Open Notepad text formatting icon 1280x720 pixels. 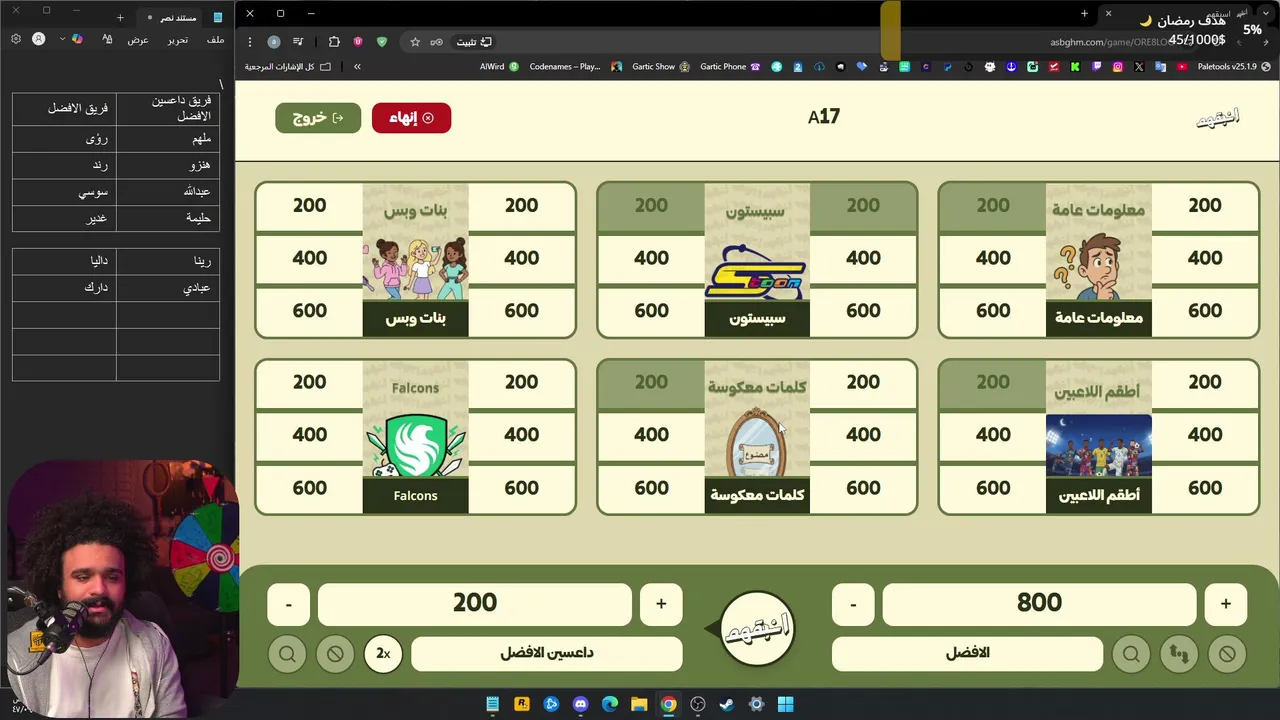click(107, 39)
